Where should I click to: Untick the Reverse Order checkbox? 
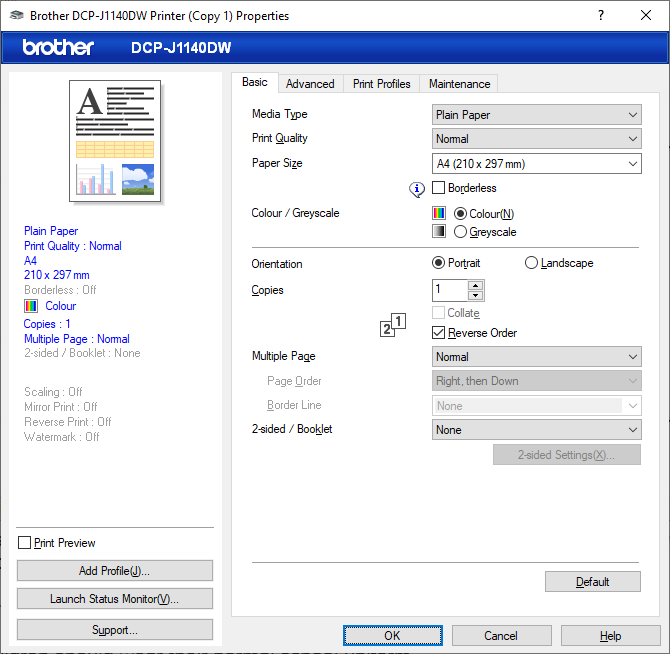point(438,332)
